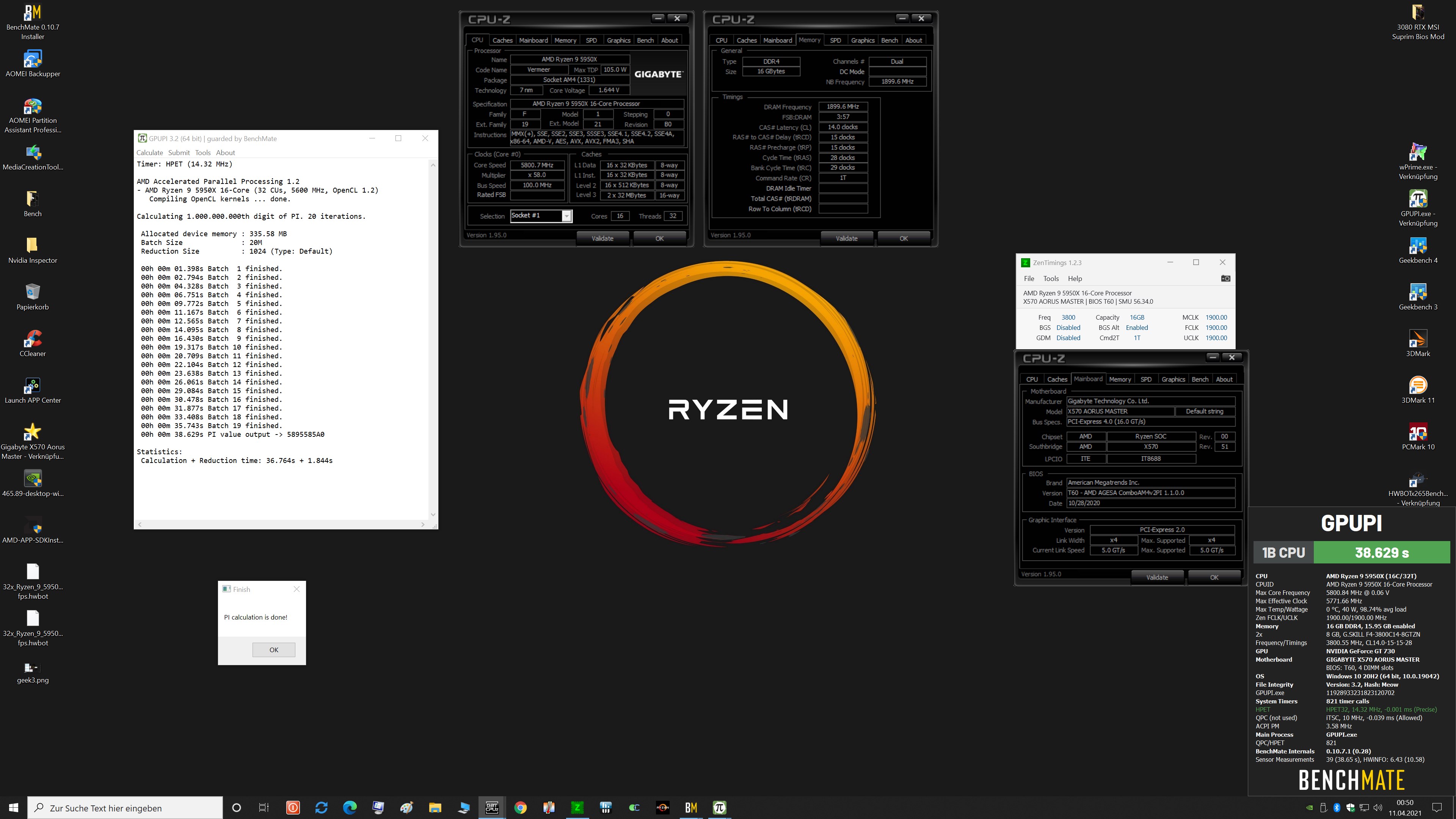Screen dimensions: 1456x819
Task: Open the Windows Start menu
Action: coord(14,808)
